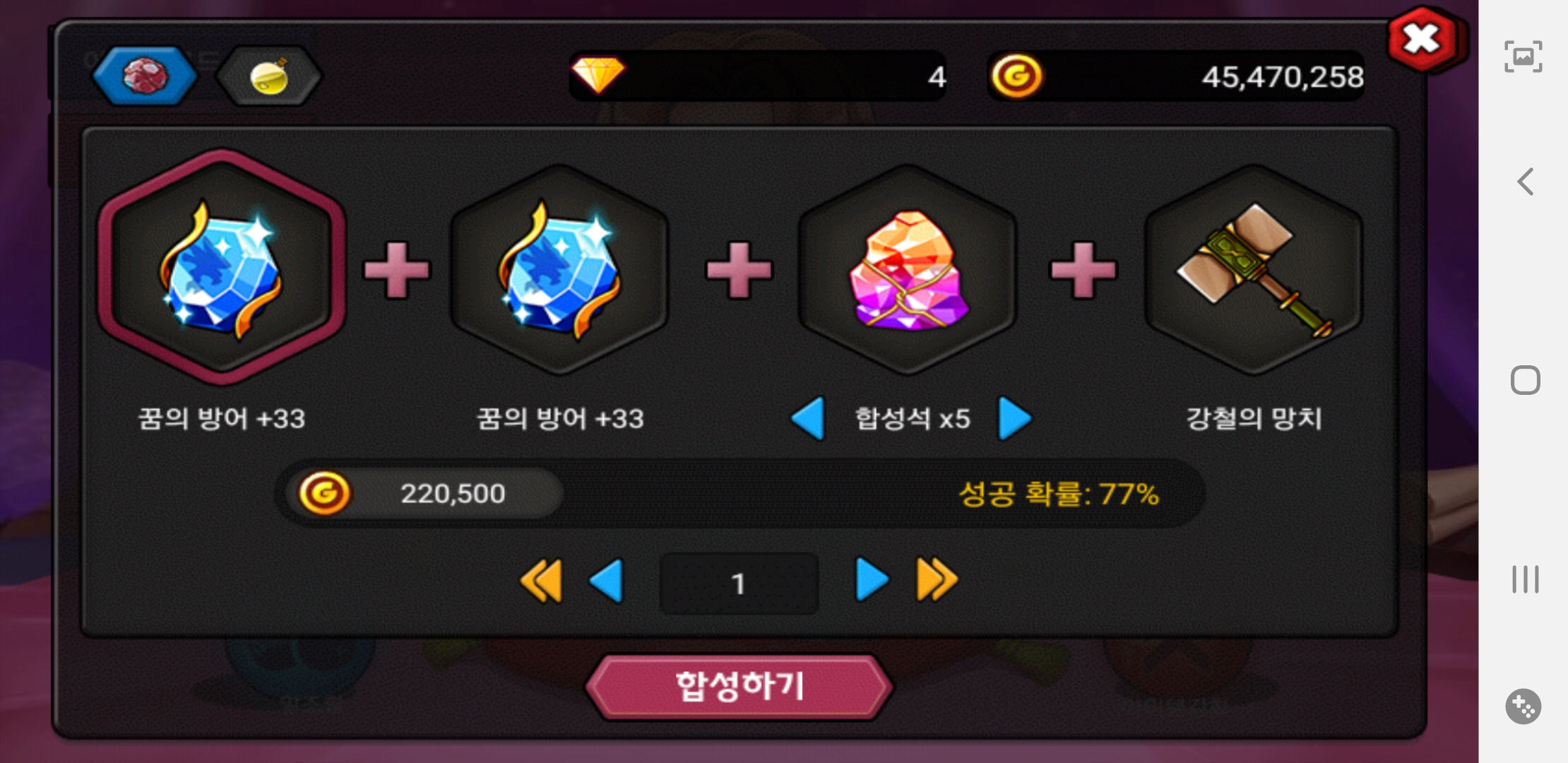Image resolution: width=1568 pixels, height=763 pixels.
Task: Close the synthesis dialog with red X
Action: point(1423,39)
